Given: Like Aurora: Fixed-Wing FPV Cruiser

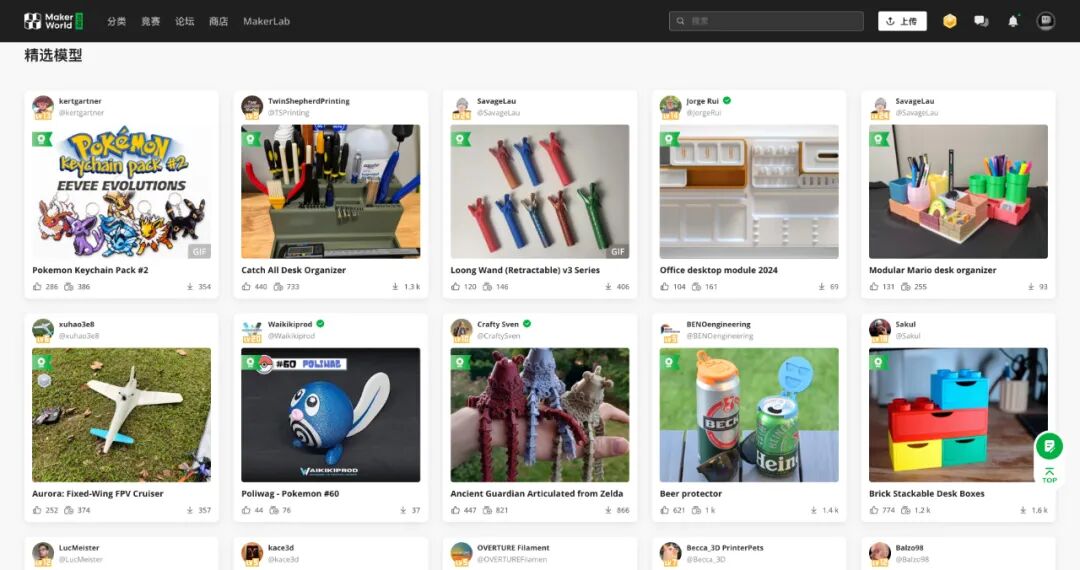Looking at the screenshot, I should click(37, 510).
